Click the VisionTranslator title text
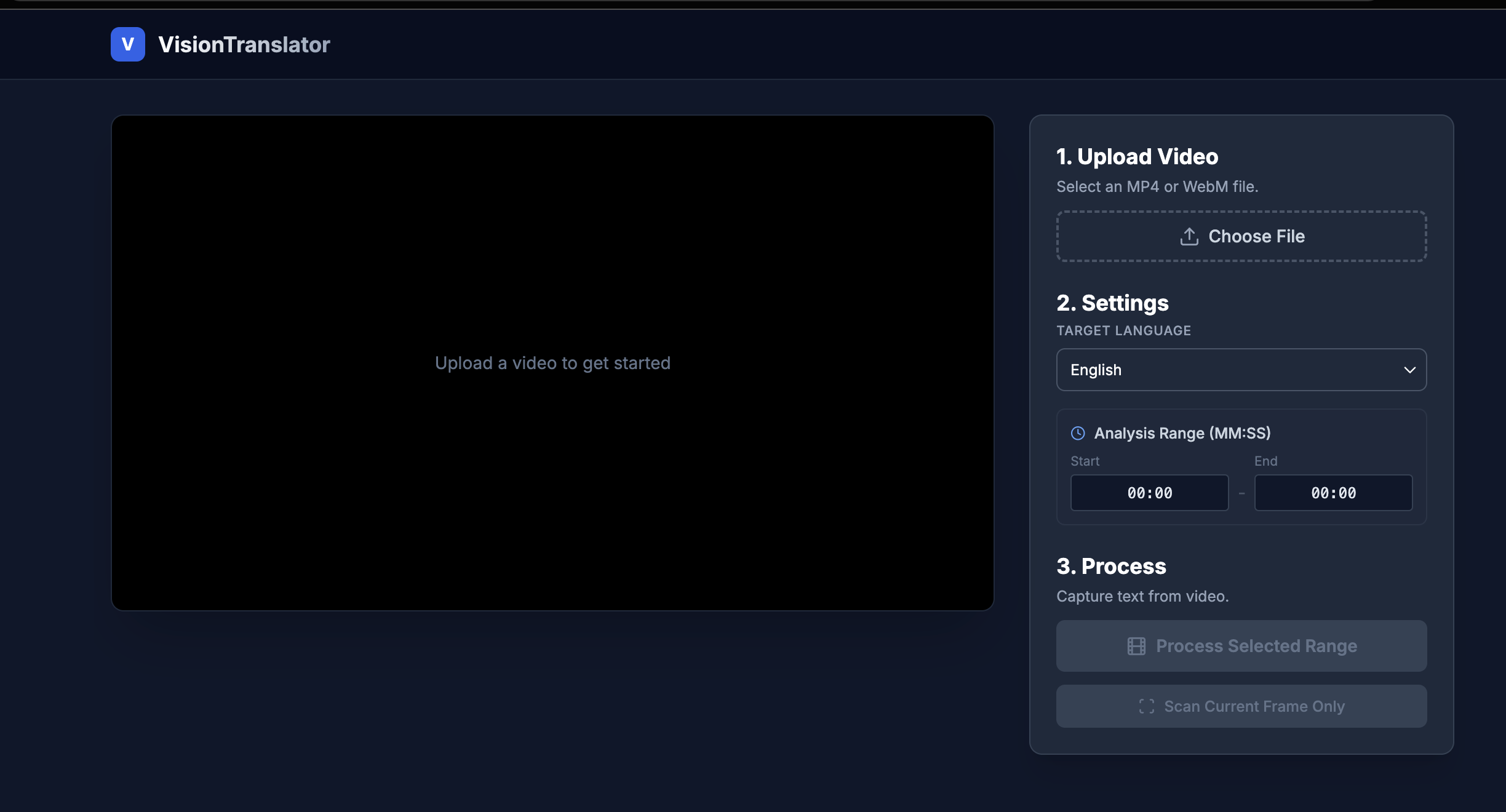 [x=244, y=44]
